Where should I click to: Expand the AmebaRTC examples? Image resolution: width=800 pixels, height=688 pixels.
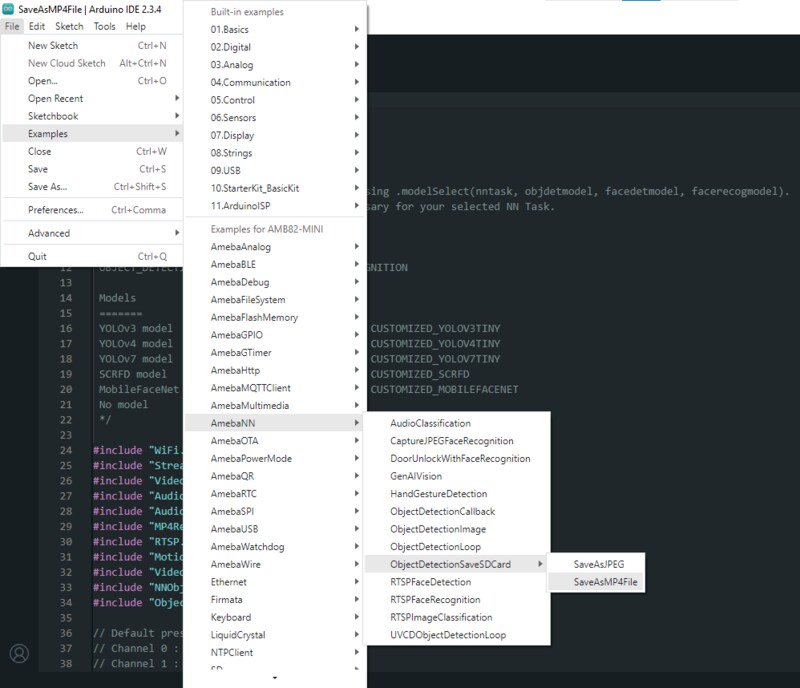pos(275,494)
